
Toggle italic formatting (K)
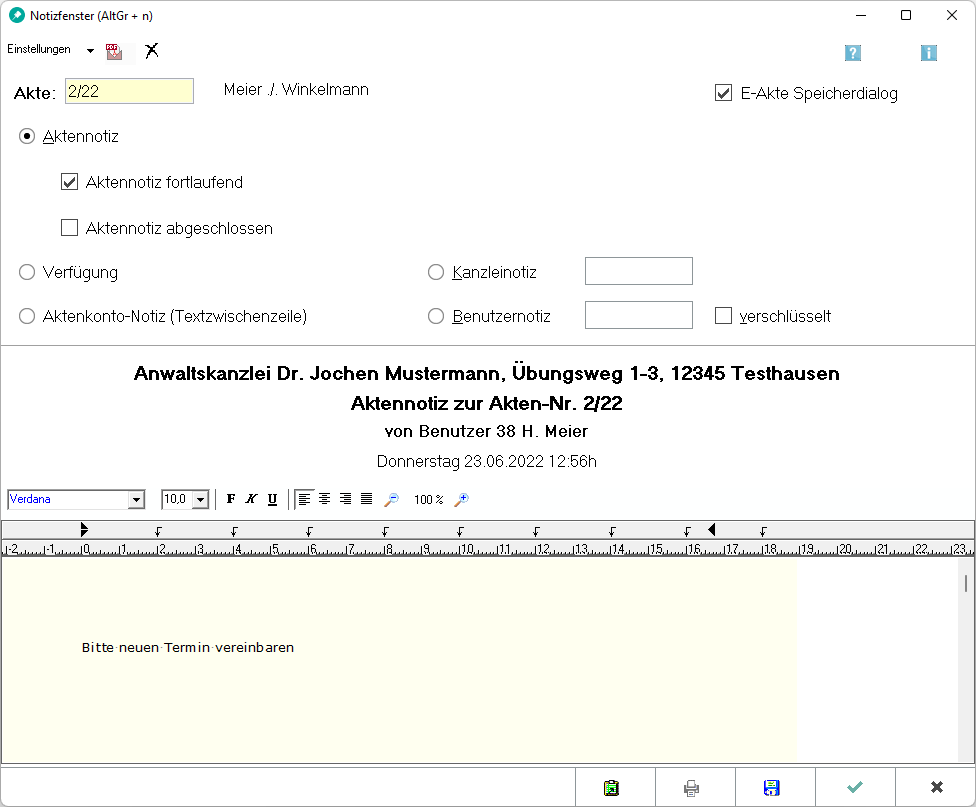click(251, 499)
